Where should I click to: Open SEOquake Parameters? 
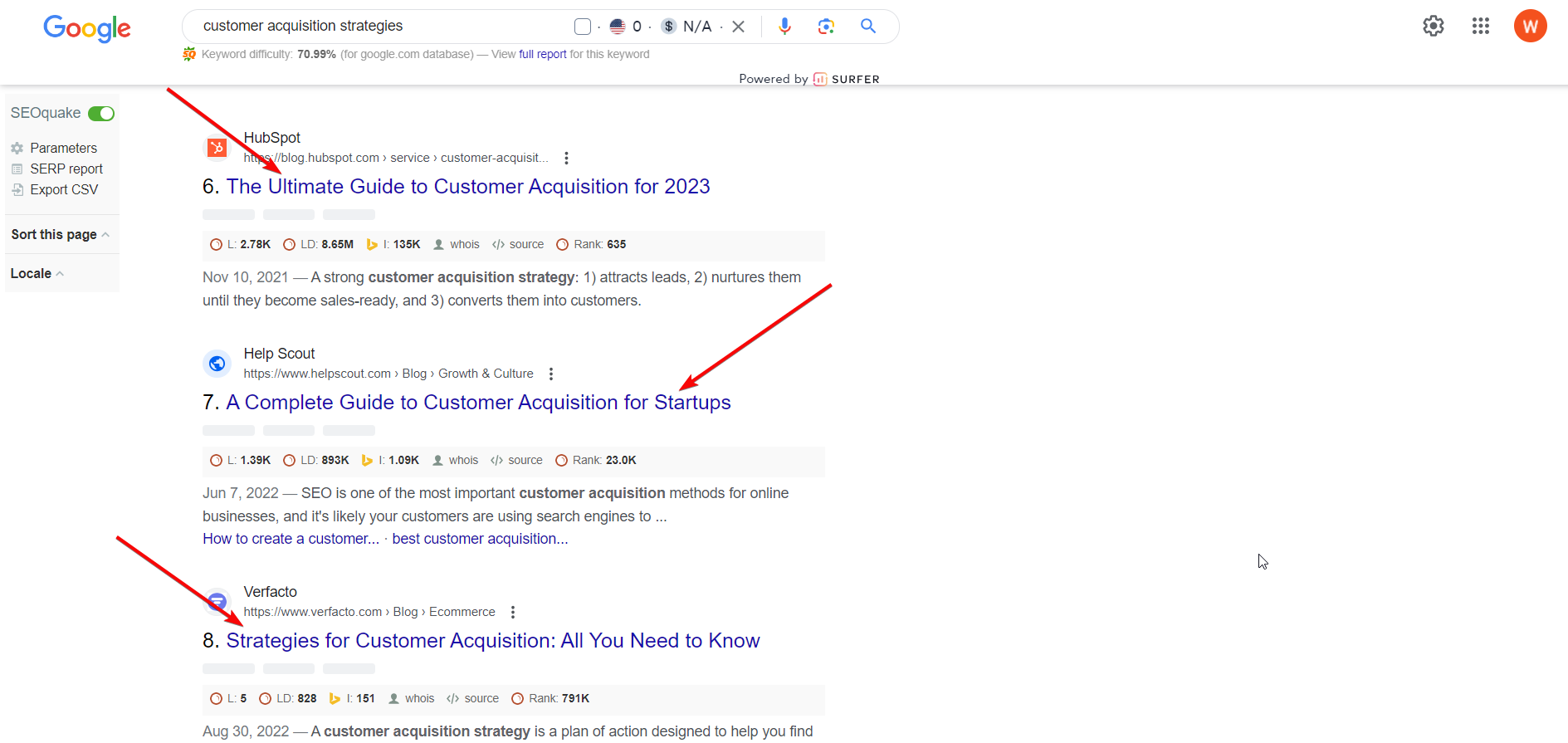(x=54, y=148)
